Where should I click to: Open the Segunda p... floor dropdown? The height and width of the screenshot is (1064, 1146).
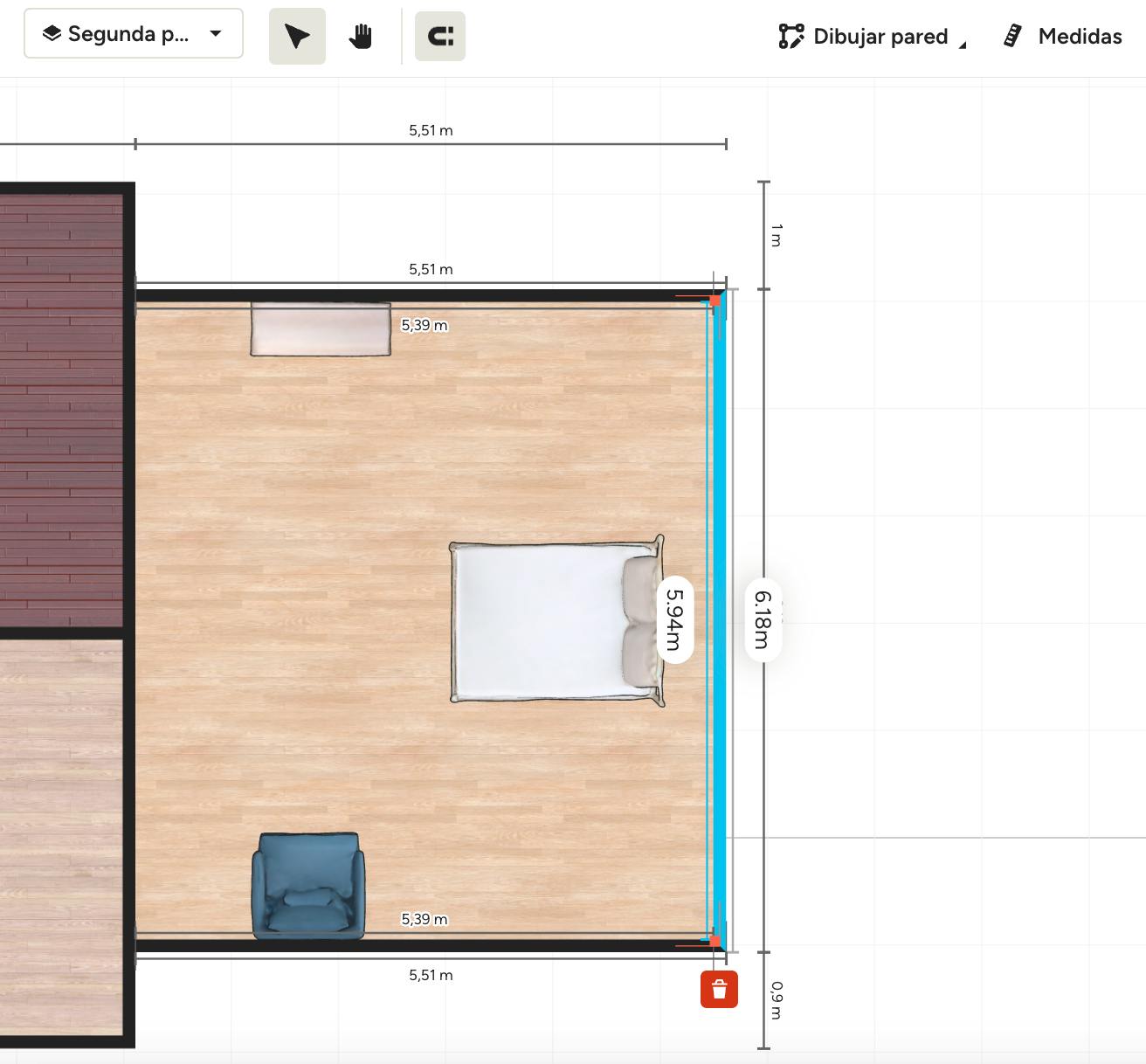pyautogui.click(x=134, y=34)
